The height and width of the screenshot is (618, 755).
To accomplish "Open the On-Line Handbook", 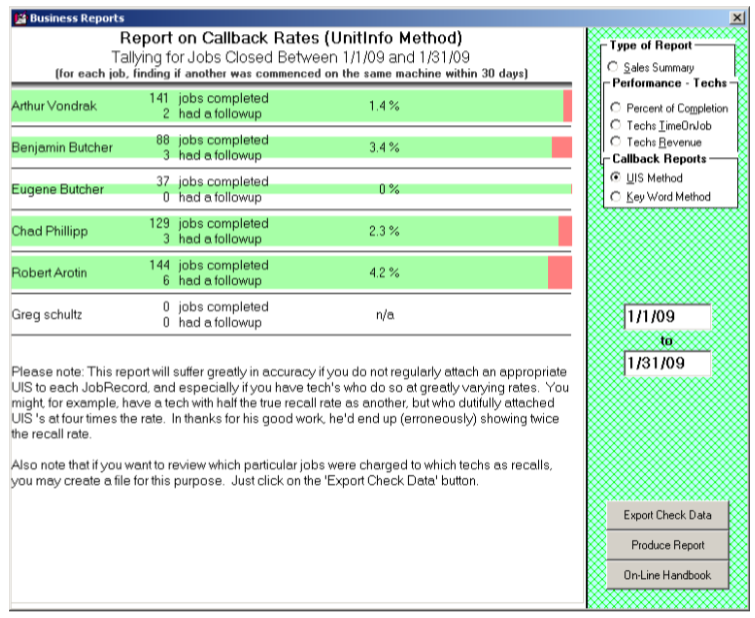I will [x=667, y=575].
